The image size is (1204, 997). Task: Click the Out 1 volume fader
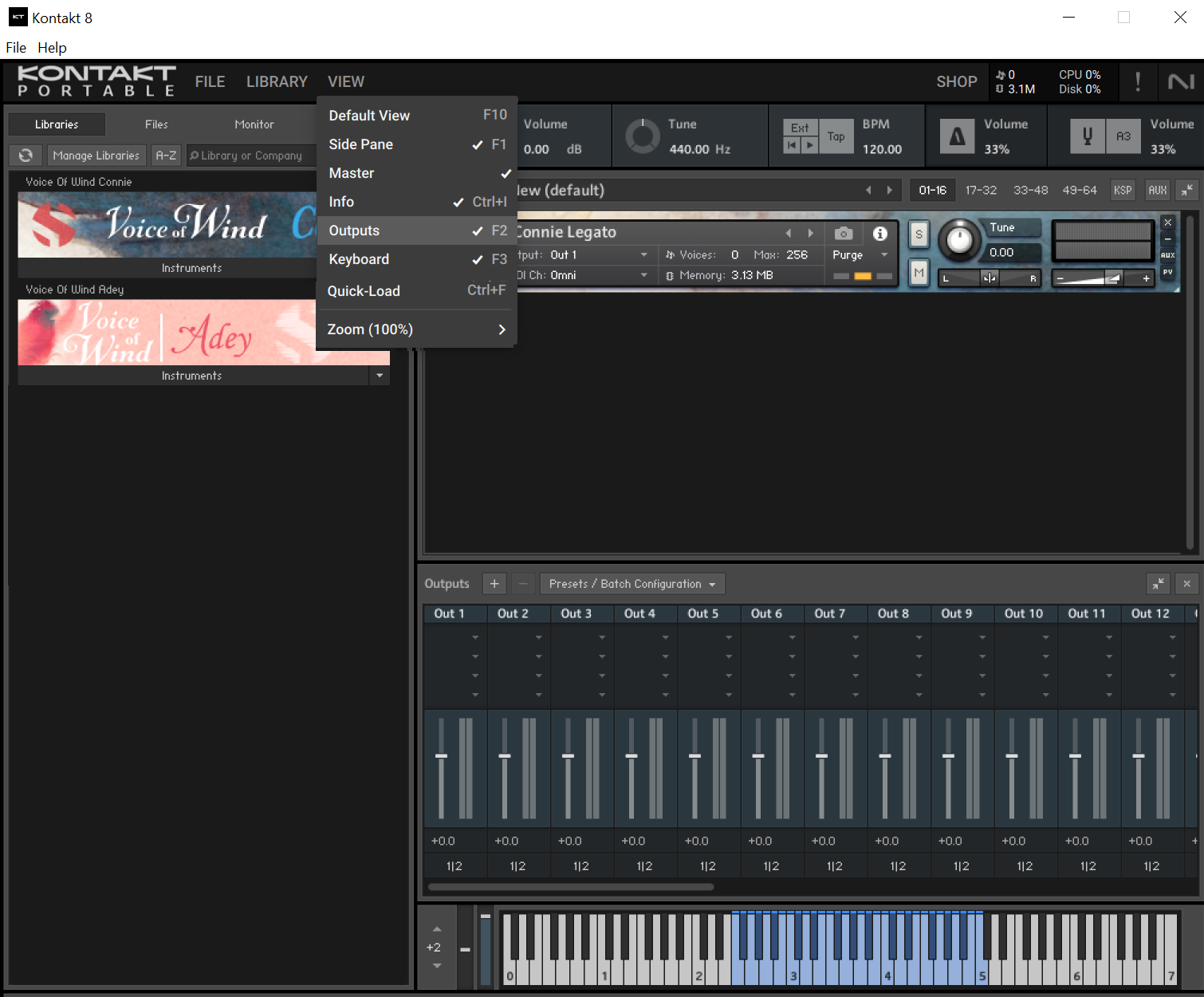[x=441, y=755]
